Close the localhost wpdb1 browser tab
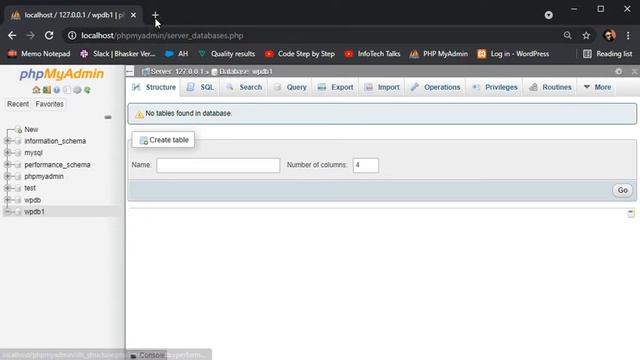This screenshot has width=640, height=360. (x=133, y=15)
